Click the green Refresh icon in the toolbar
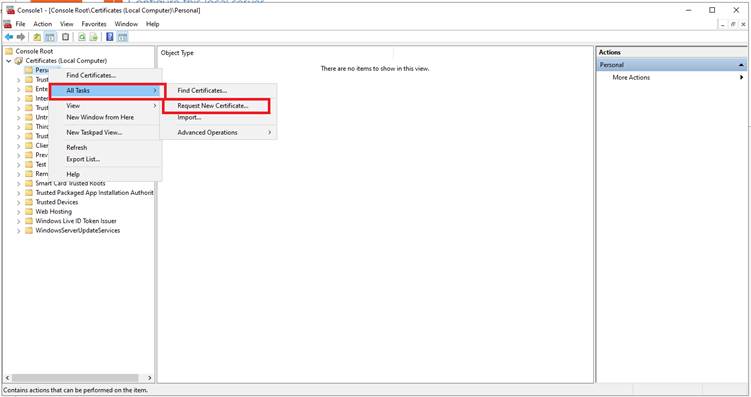 point(82,37)
